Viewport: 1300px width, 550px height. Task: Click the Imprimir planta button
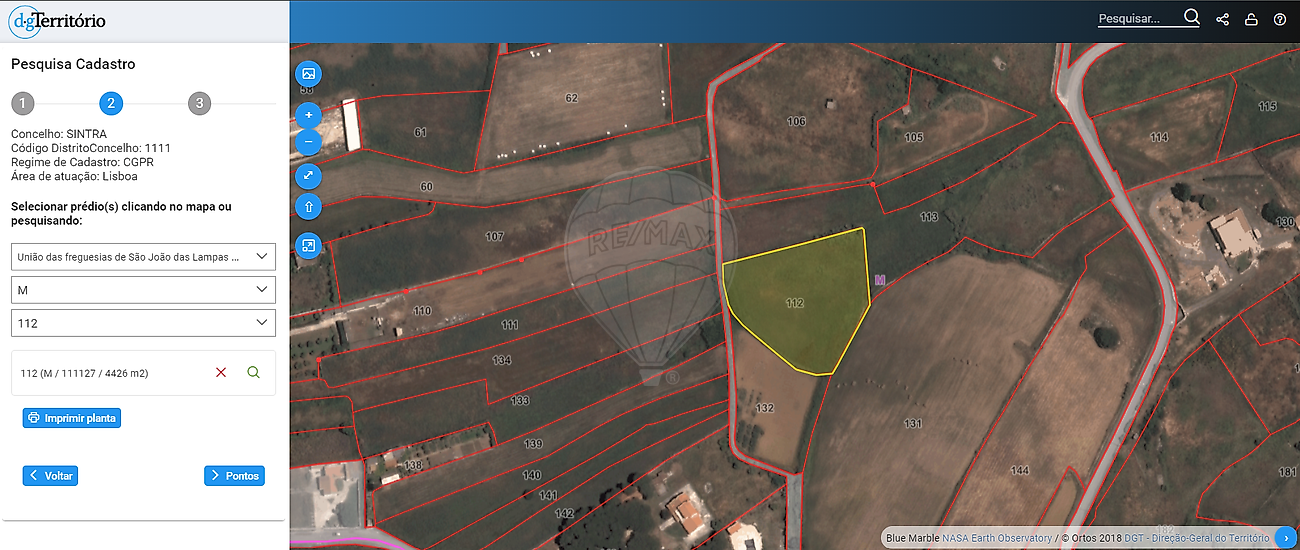pos(72,418)
